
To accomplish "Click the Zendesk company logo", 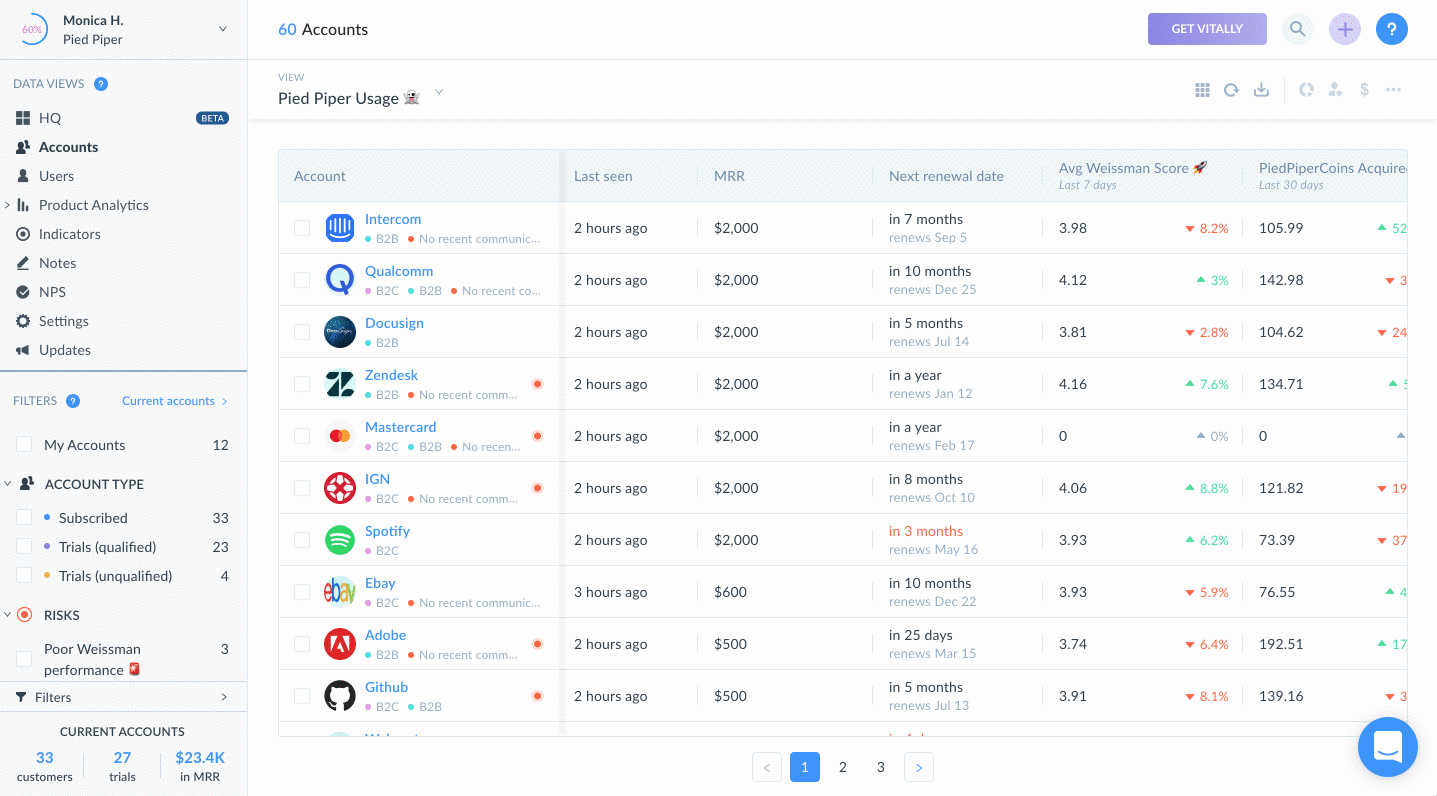I will point(340,384).
